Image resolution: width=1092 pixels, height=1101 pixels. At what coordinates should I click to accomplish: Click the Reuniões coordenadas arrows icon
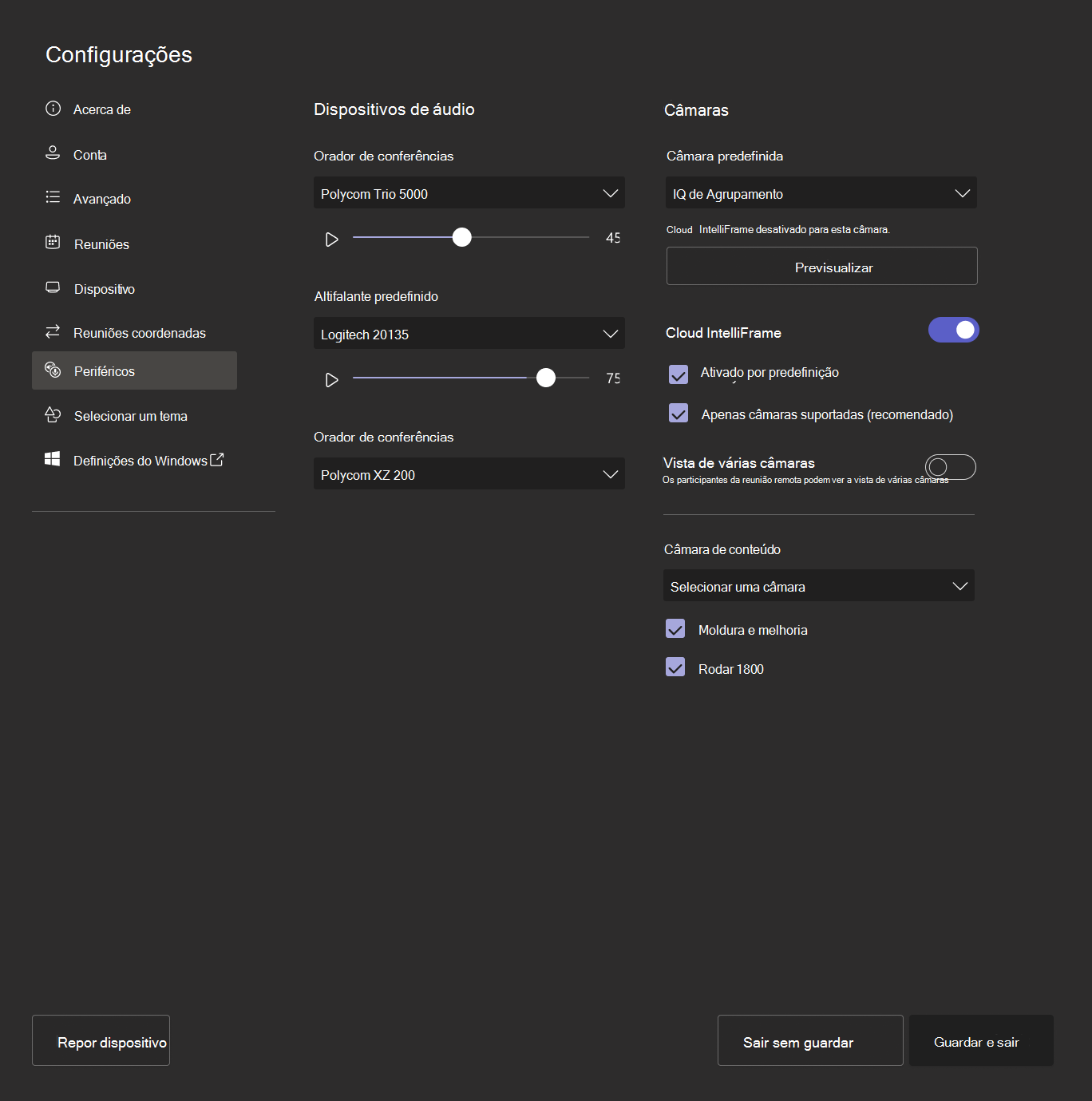[x=53, y=331]
